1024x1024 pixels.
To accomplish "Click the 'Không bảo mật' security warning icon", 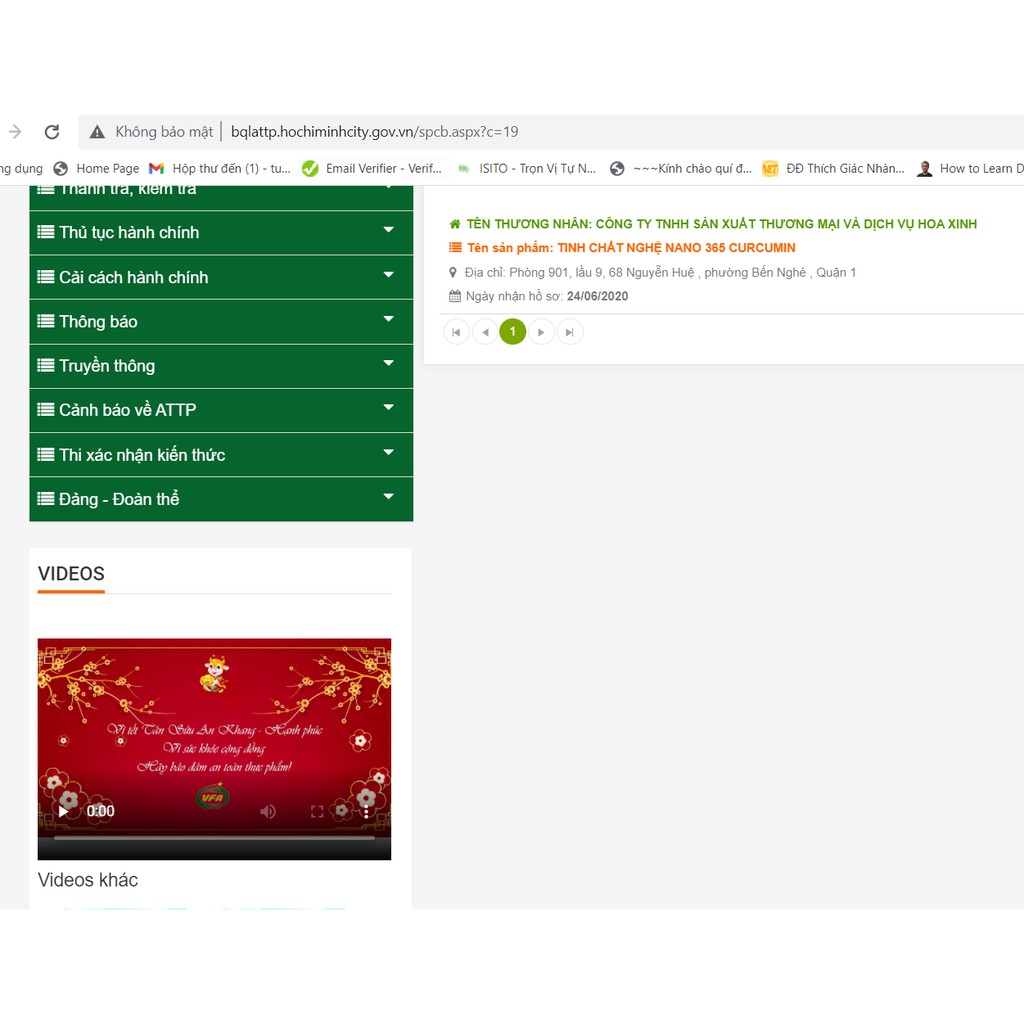I will coord(97,132).
